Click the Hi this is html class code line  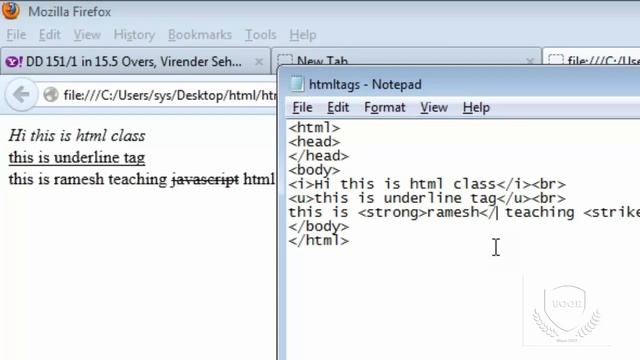coord(427,184)
